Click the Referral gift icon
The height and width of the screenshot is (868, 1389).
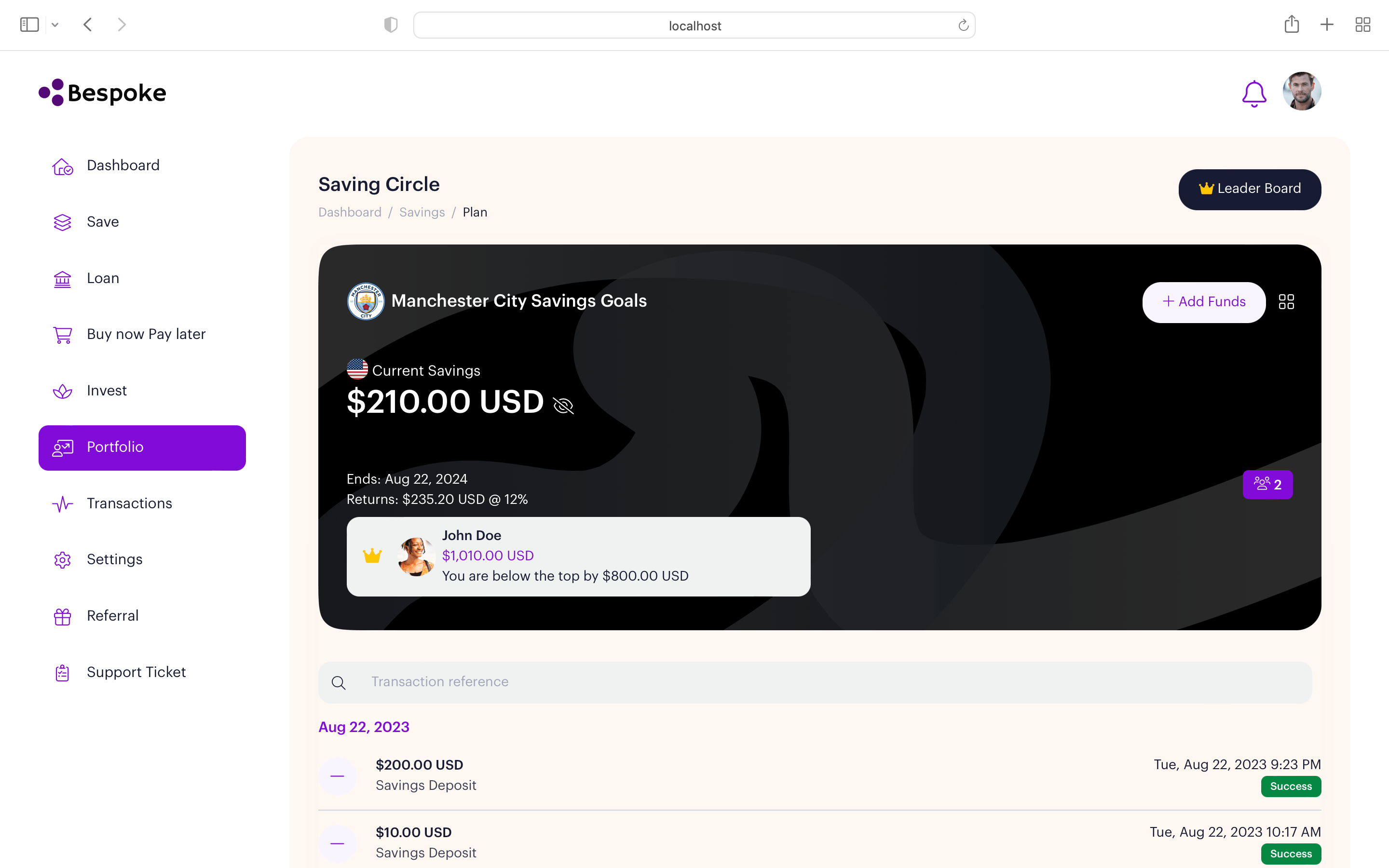(x=63, y=616)
